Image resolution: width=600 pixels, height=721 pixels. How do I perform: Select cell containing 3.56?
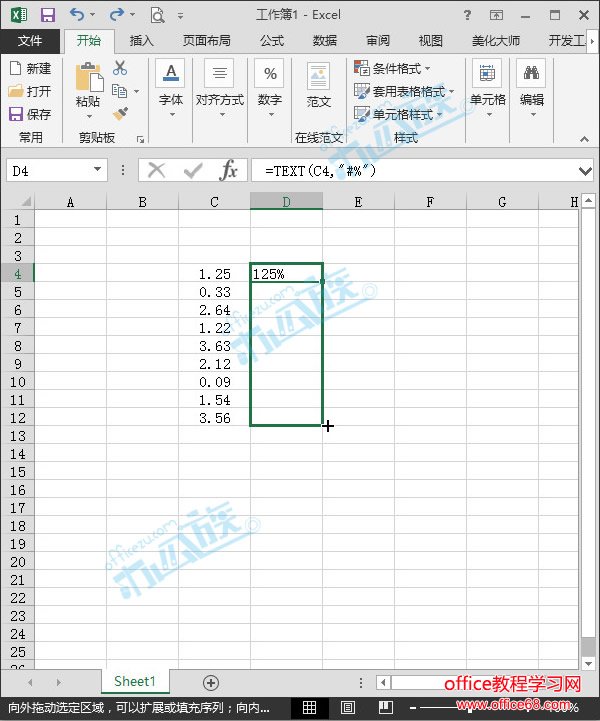(x=214, y=418)
